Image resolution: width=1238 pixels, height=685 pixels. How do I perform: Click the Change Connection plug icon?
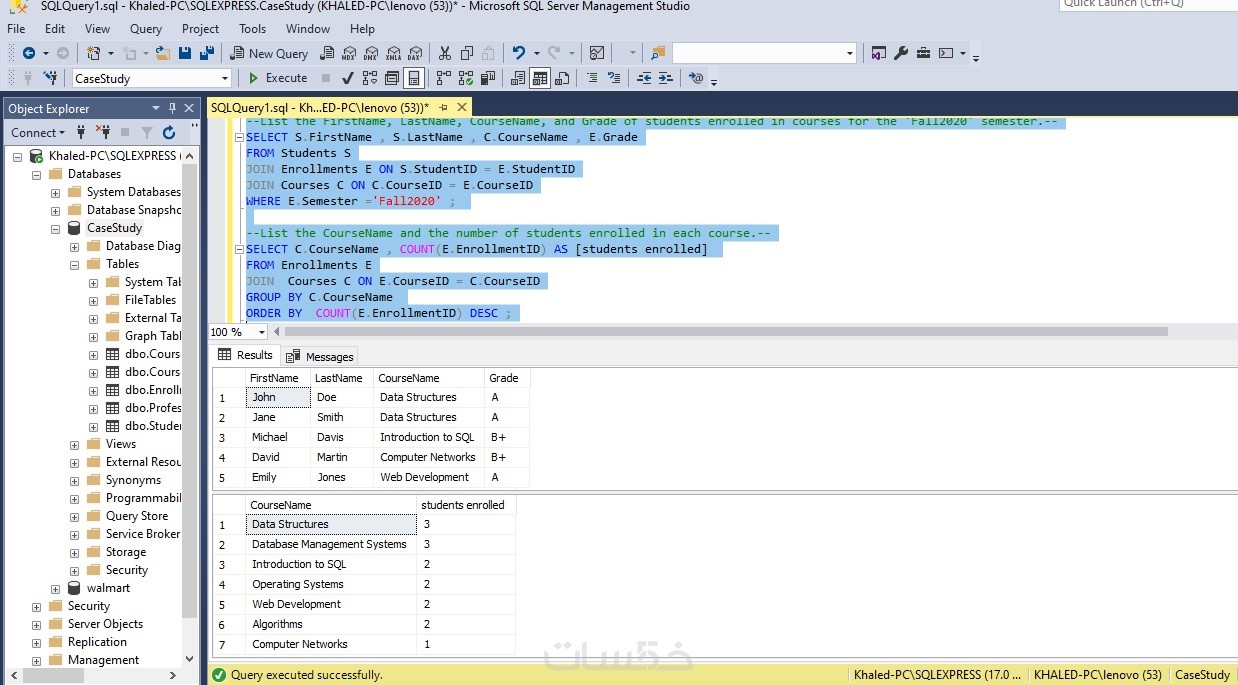coord(50,78)
